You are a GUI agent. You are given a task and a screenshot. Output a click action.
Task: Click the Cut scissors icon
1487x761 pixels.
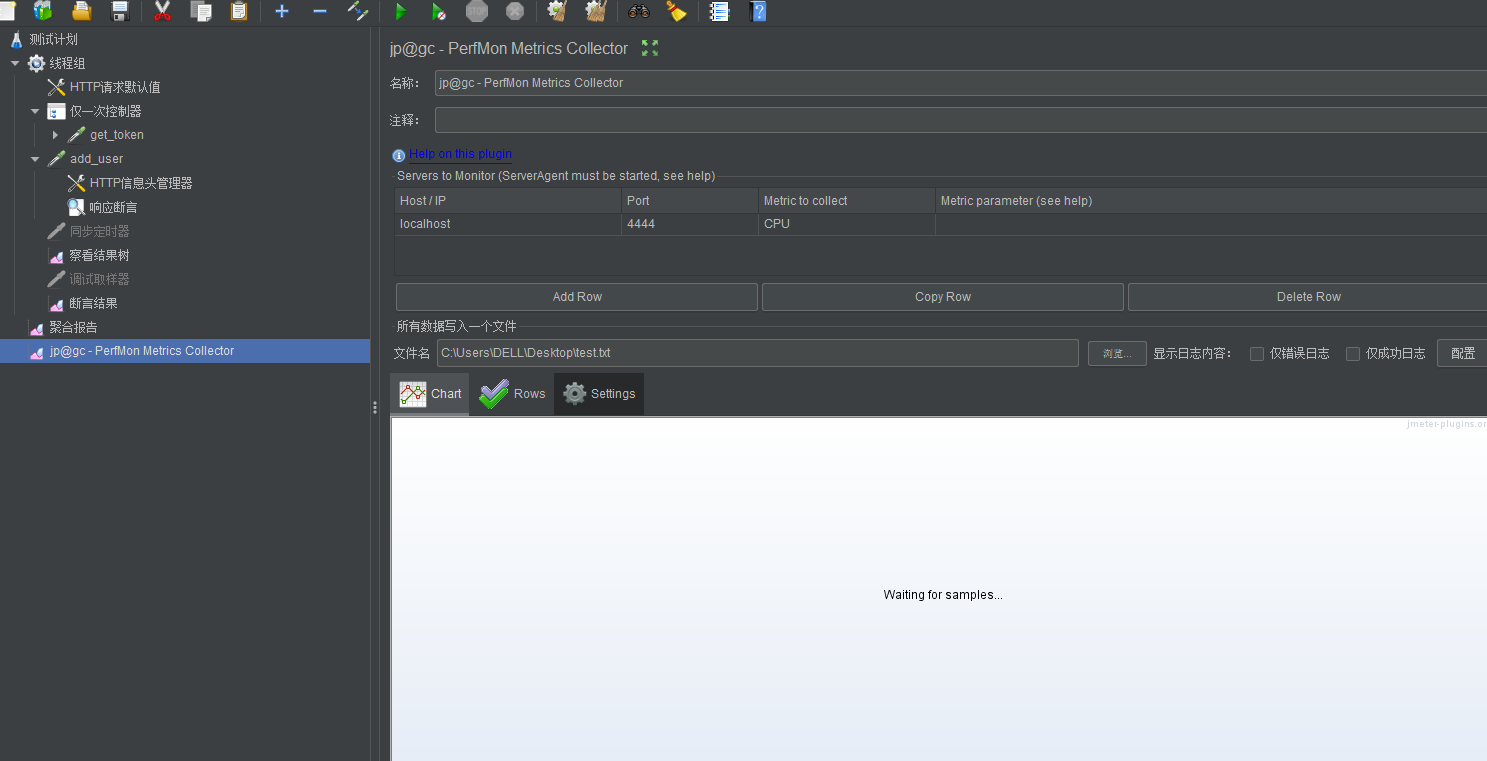click(163, 11)
